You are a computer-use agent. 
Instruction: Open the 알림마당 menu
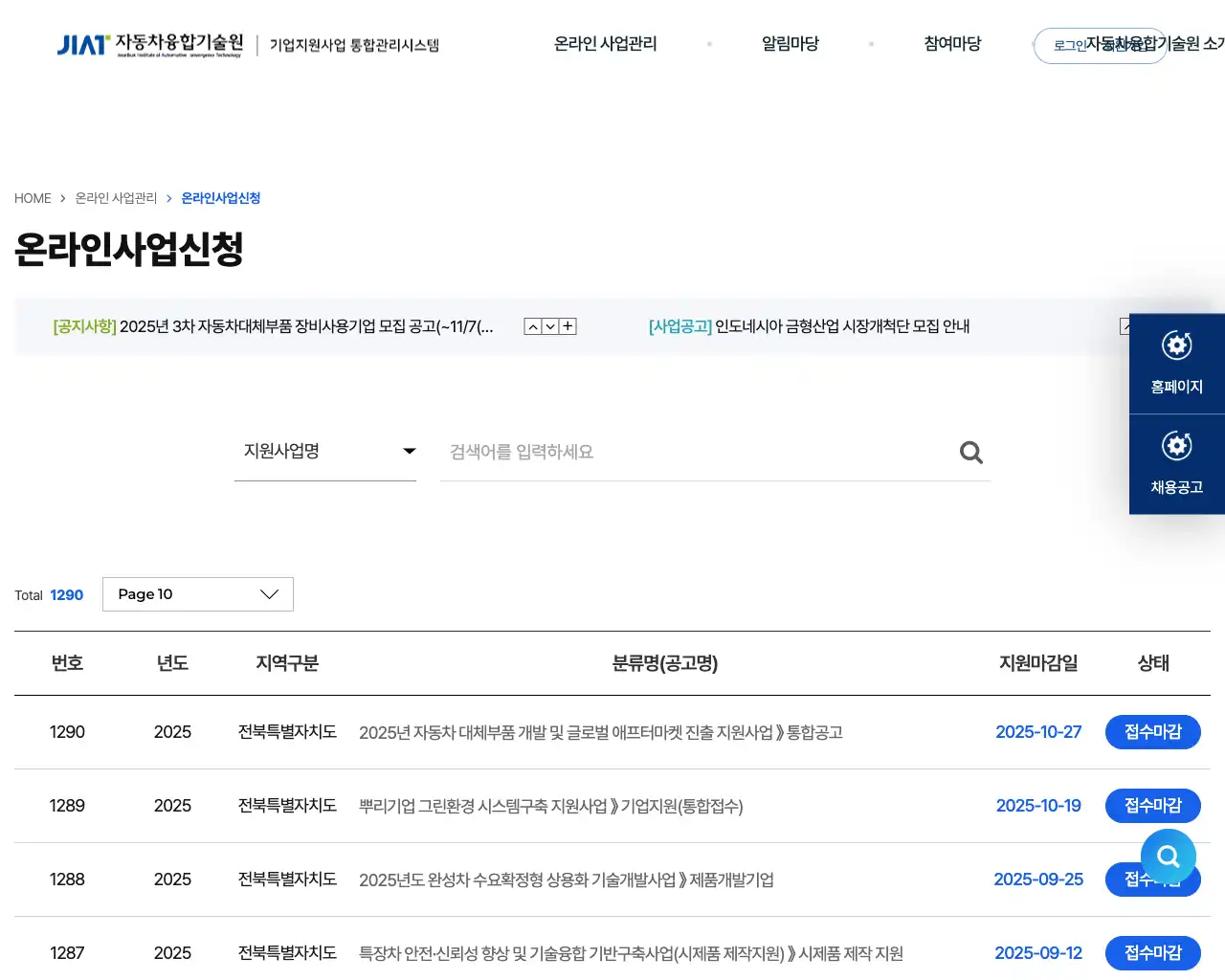click(x=790, y=44)
